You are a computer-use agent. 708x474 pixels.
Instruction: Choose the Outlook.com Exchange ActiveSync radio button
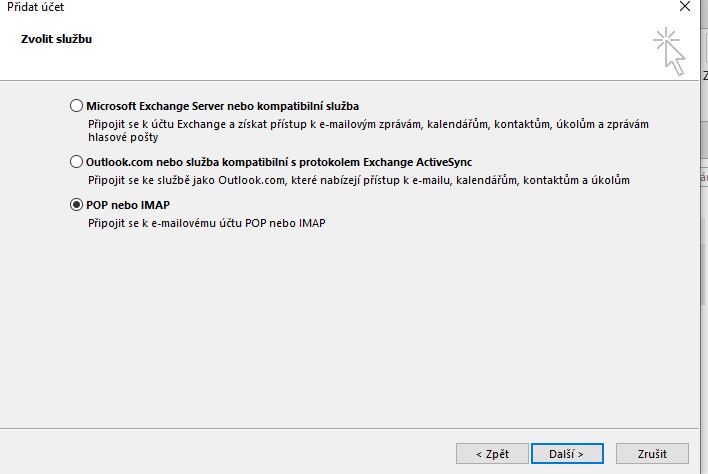point(77,161)
